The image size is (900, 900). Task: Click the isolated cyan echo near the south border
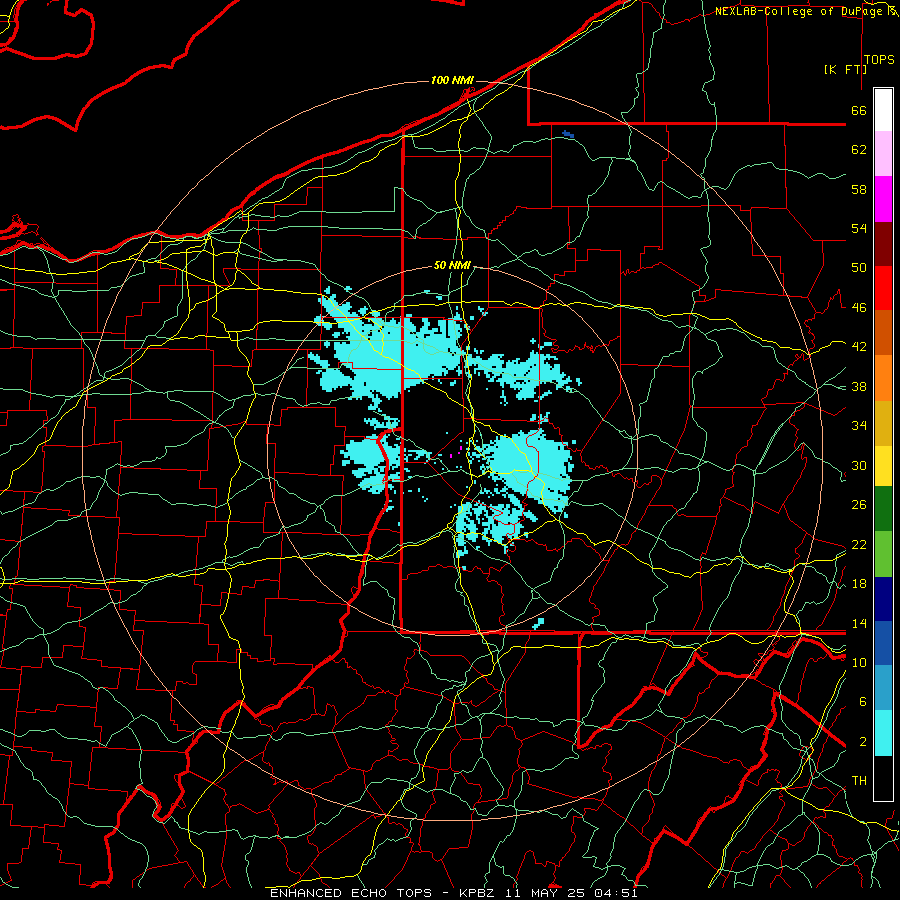tap(538, 623)
